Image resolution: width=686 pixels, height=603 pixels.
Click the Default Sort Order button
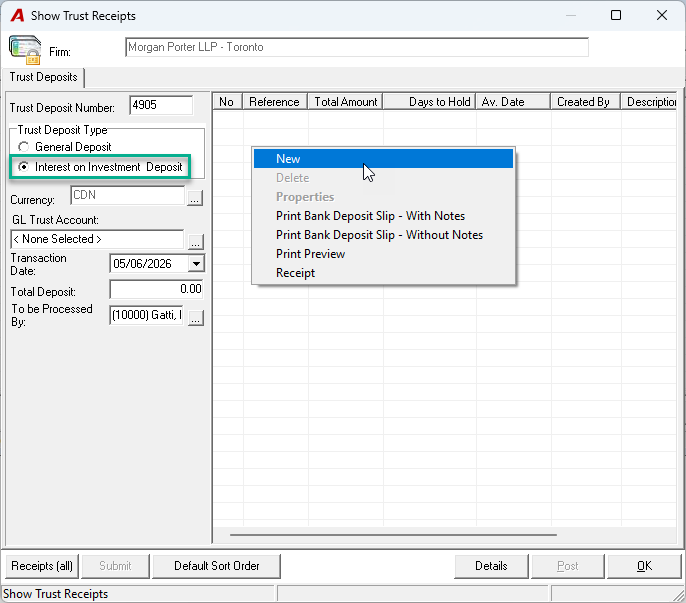tap(217, 566)
